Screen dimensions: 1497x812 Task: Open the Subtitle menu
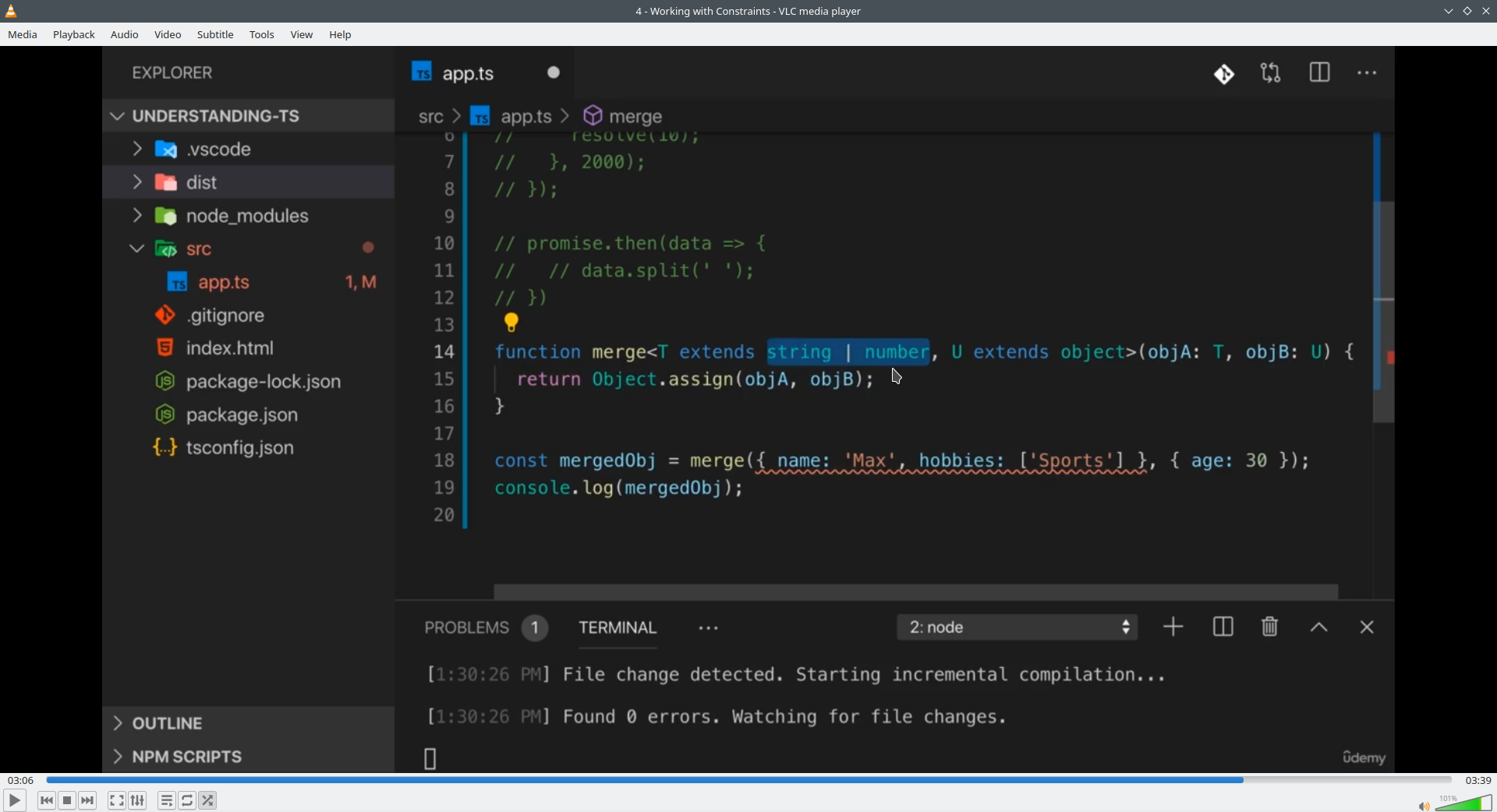tap(215, 35)
